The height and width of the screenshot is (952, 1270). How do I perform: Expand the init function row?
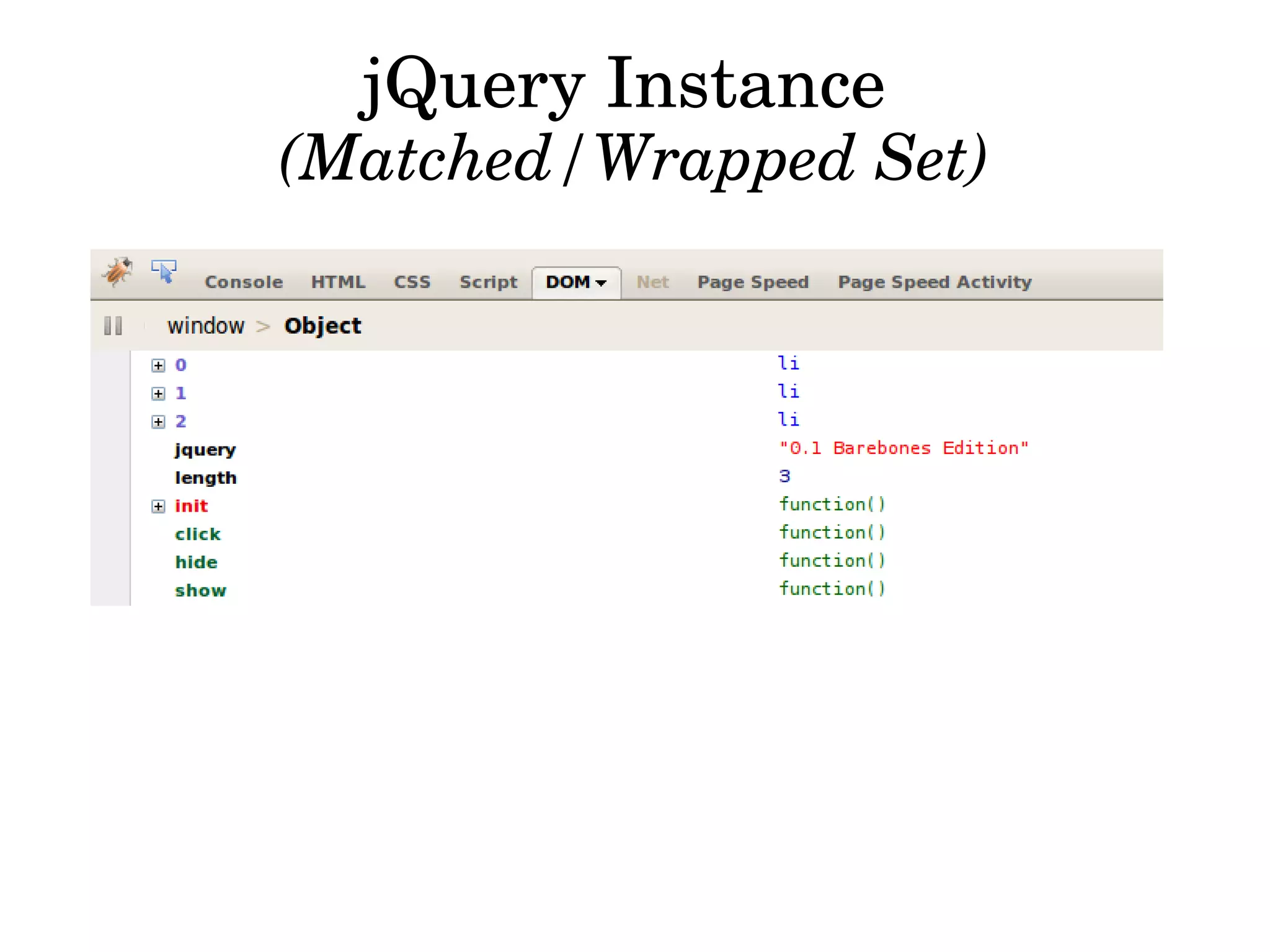click(x=159, y=507)
